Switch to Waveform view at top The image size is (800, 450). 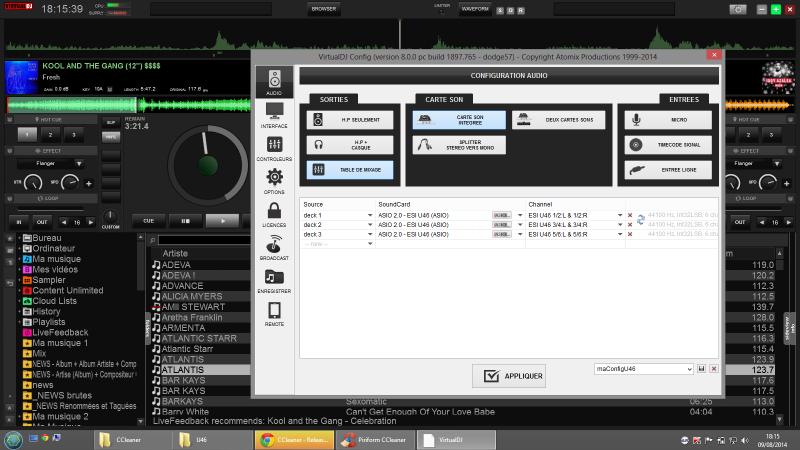point(473,8)
